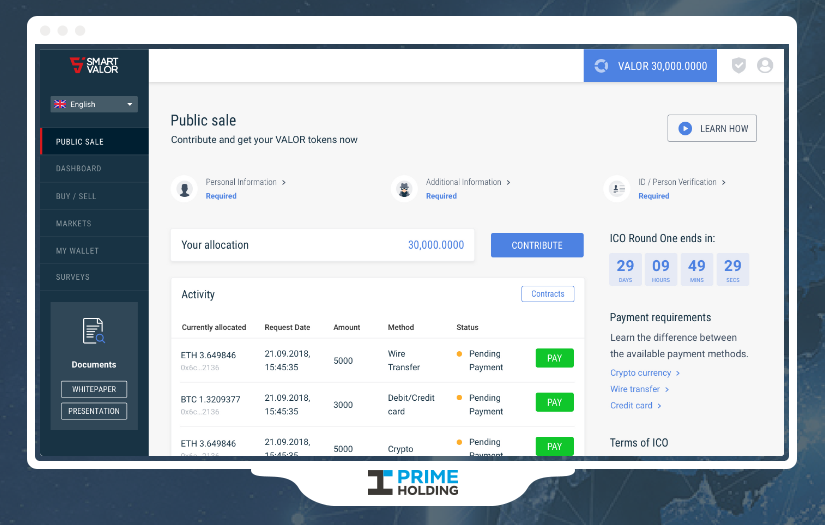
Task: Click the Status column header
Action: pos(467,327)
